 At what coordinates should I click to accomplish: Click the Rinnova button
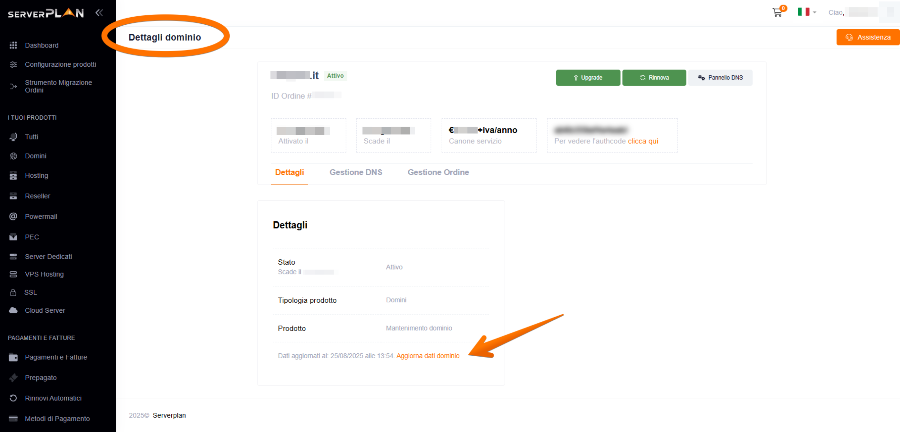tap(653, 77)
